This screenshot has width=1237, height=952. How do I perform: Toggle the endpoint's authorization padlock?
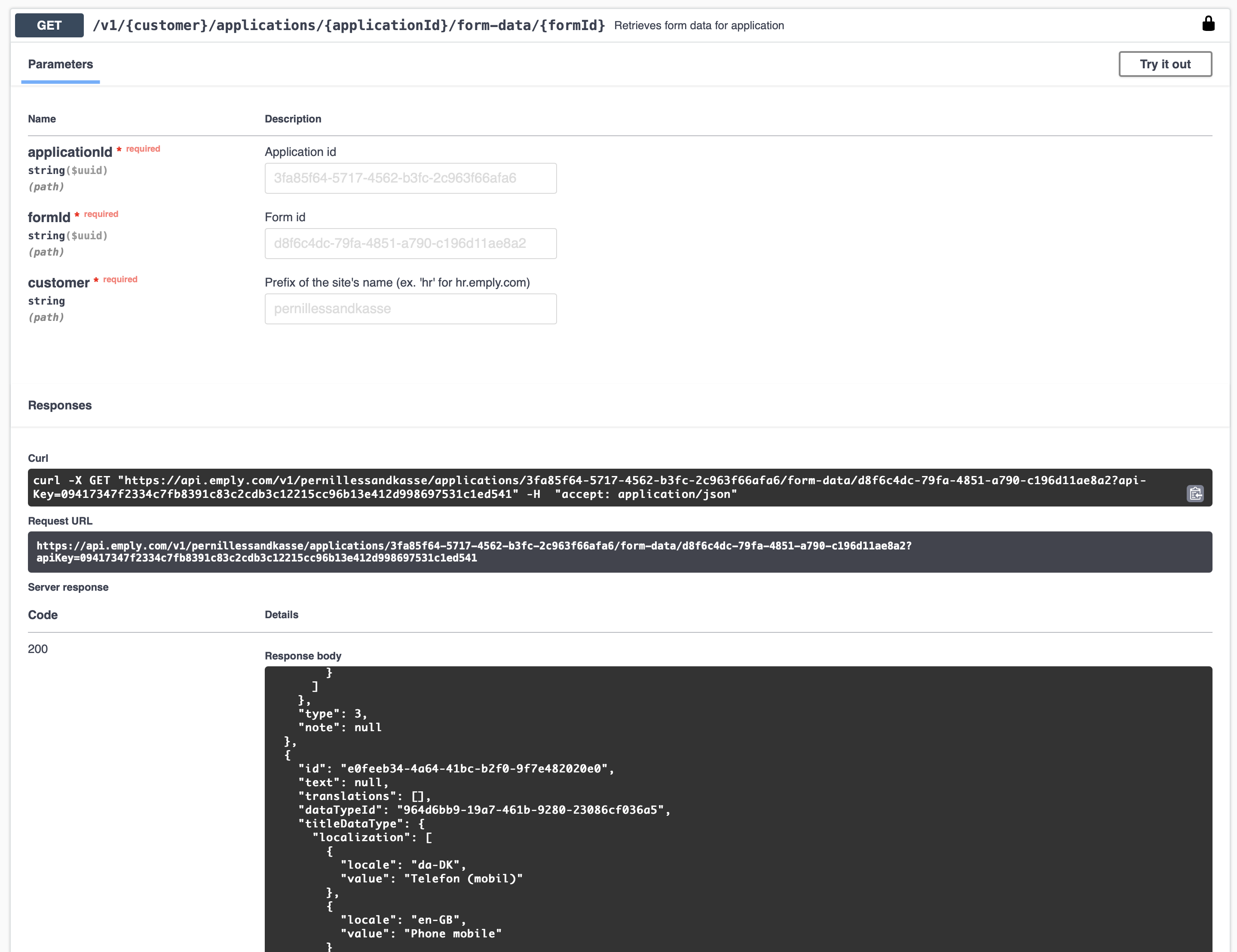coord(1208,24)
